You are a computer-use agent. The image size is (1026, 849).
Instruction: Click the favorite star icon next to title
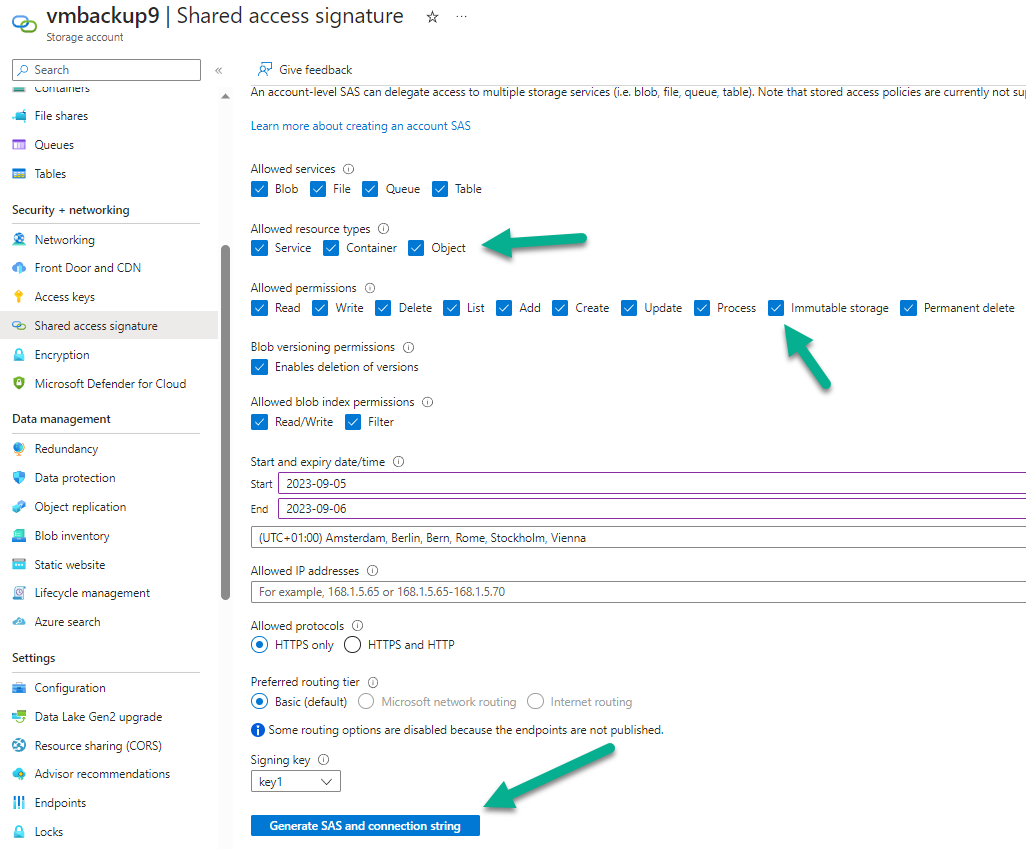point(432,17)
